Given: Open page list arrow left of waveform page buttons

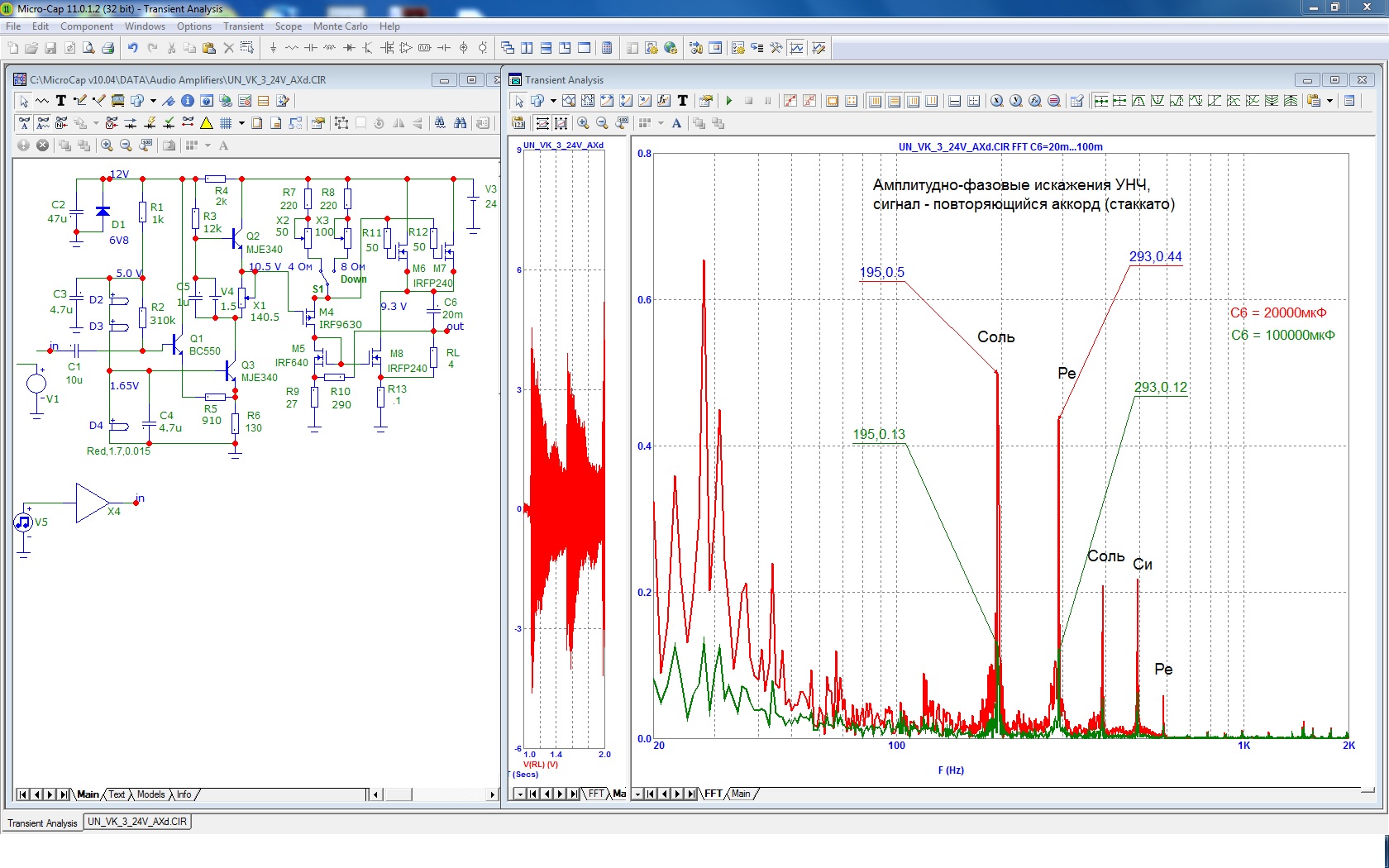Looking at the screenshot, I should point(518,794).
